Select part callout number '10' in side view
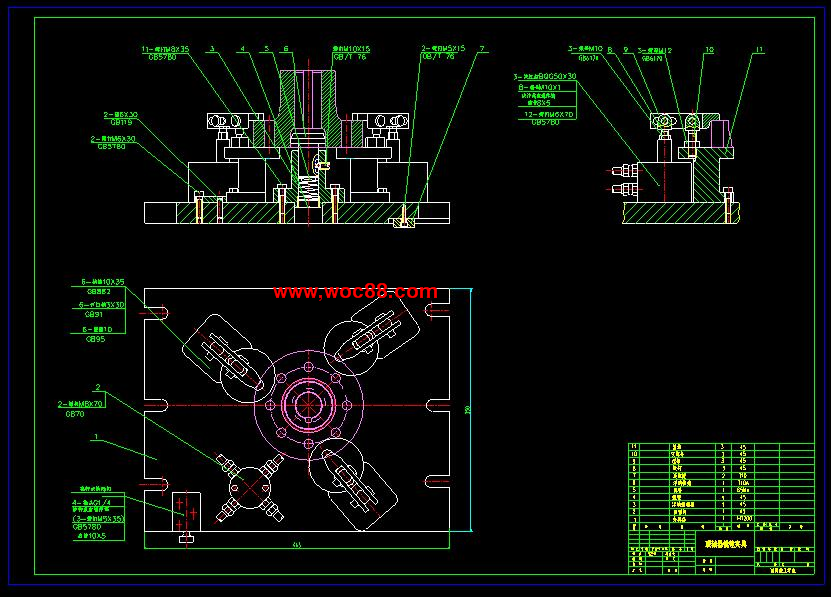The image size is (831, 597). click(709, 50)
